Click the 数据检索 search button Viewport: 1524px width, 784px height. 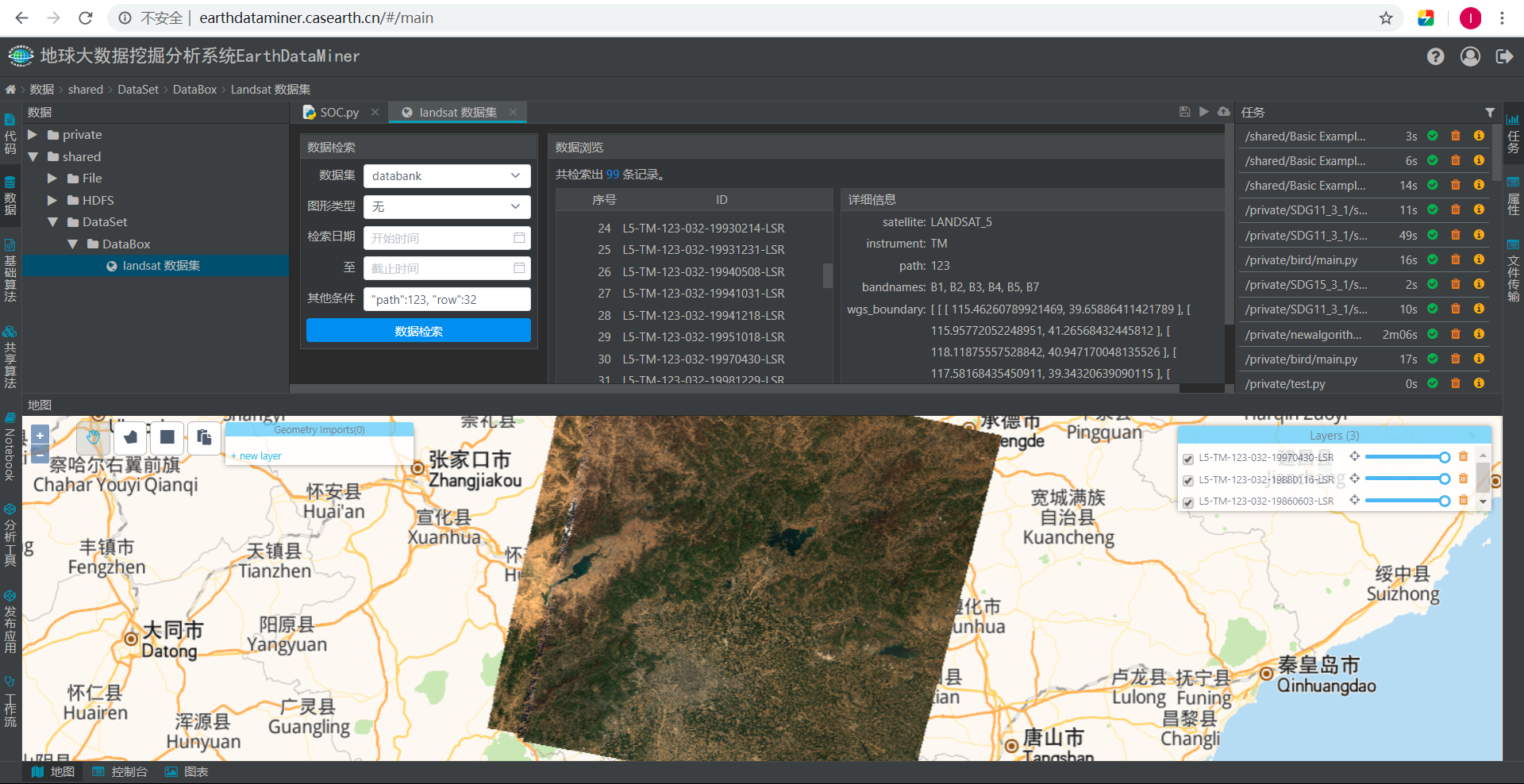click(x=418, y=331)
